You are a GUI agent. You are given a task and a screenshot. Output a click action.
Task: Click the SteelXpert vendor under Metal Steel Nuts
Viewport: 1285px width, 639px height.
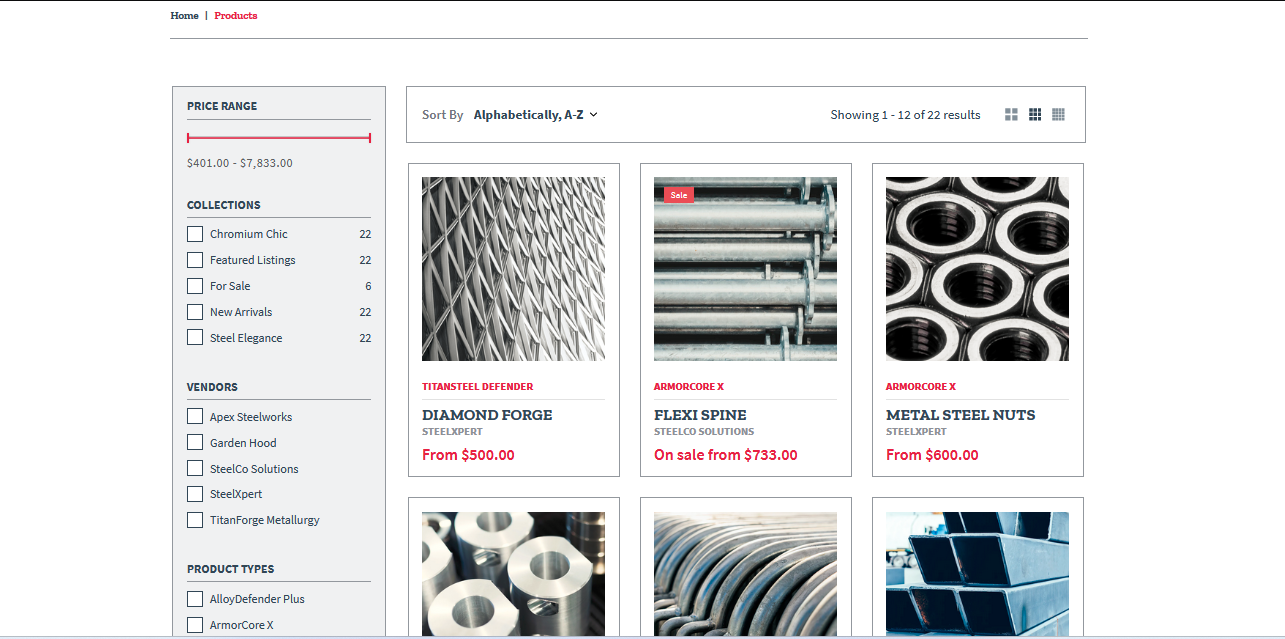[x=916, y=432]
